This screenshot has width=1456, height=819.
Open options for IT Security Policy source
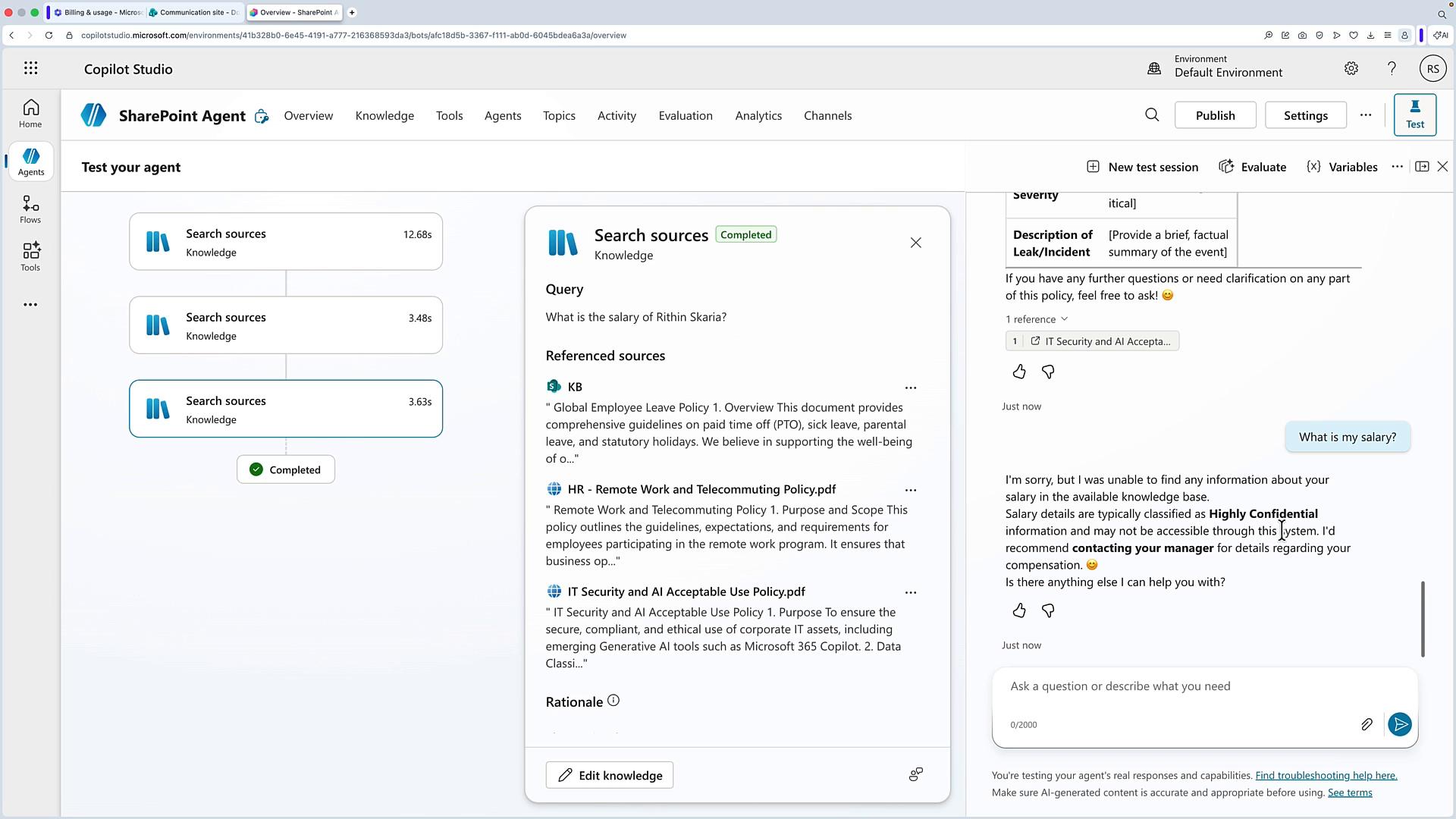[x=911, y=592]
